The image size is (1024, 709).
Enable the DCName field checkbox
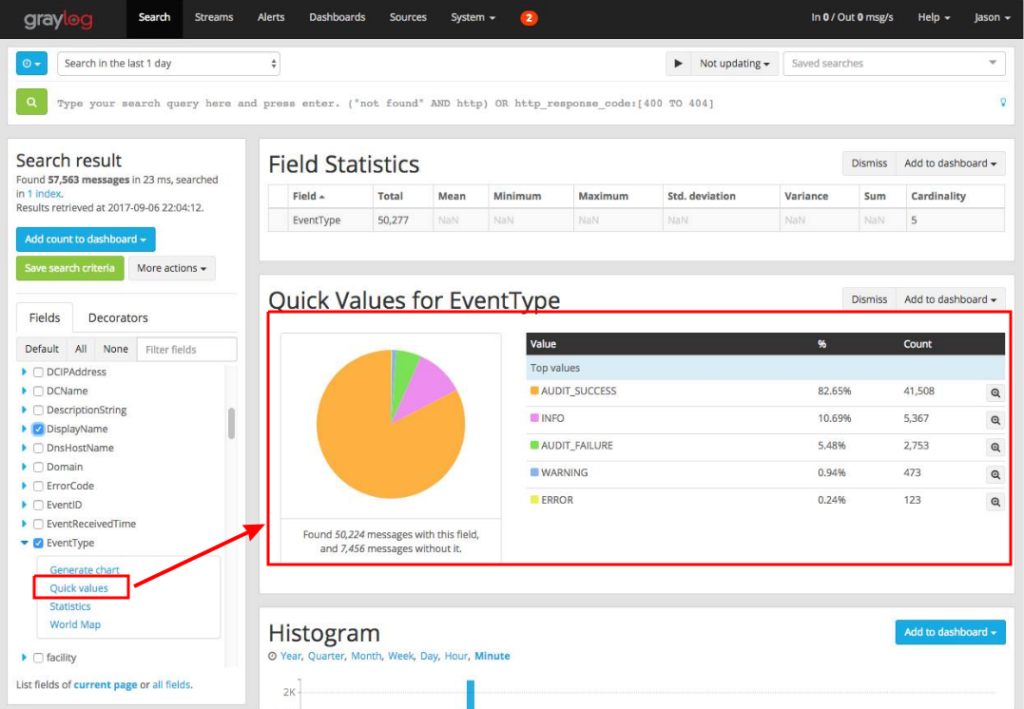coord(39,391)
